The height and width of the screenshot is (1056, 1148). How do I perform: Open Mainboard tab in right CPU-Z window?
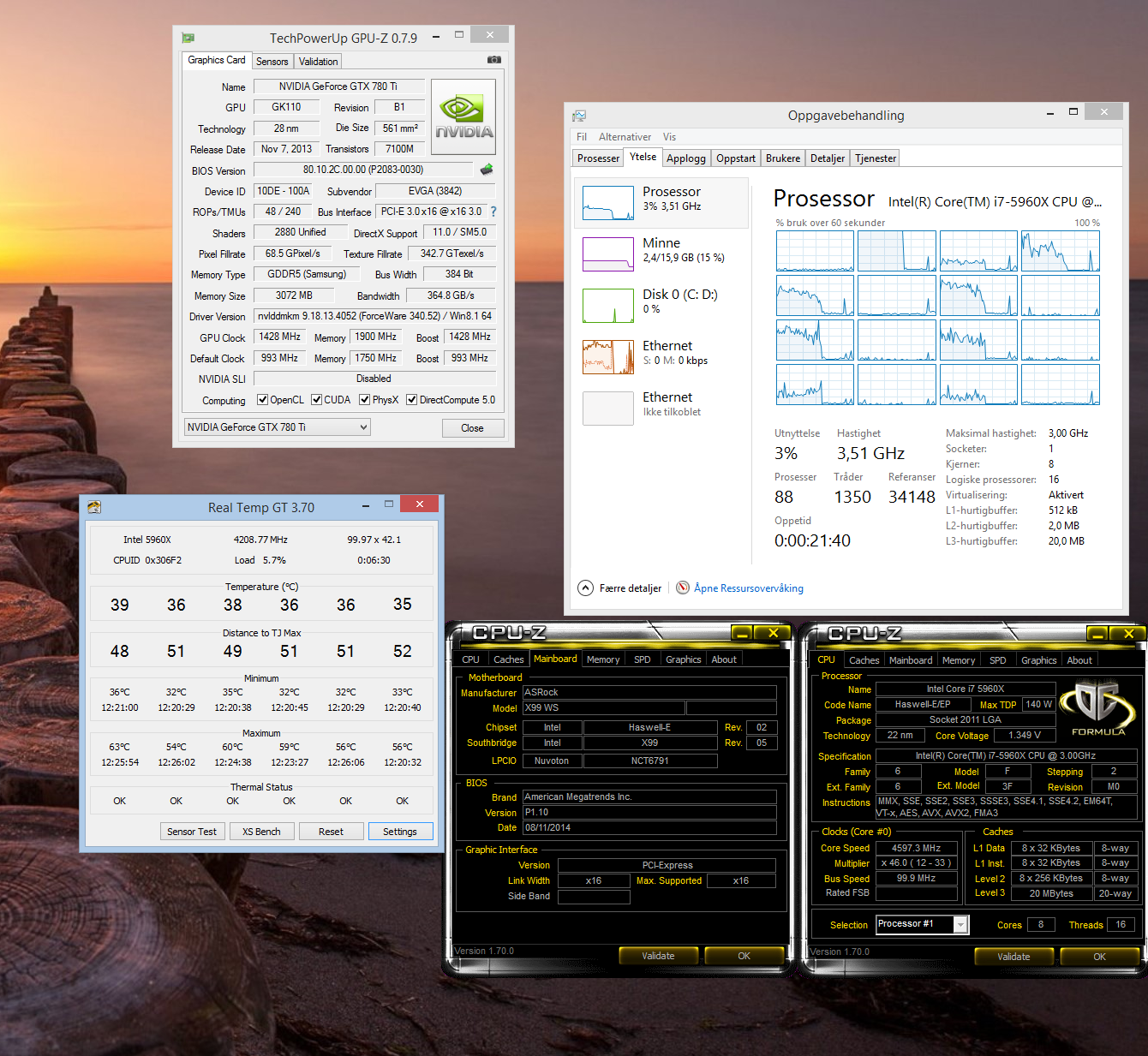911,660
